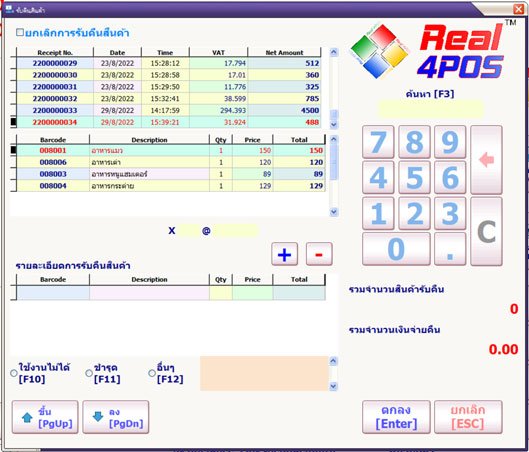Tick the cancel goods return checkbox
Screen dimensions: 529x452
click(20, 32)
